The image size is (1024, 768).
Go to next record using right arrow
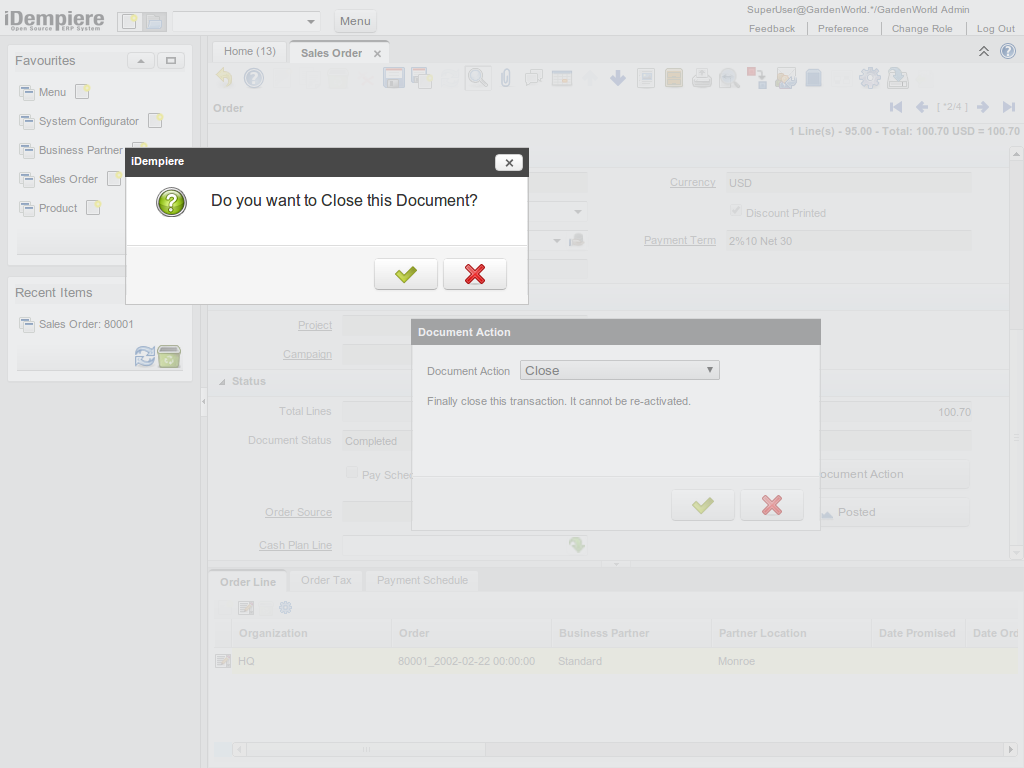pyautogui.click(x=983, y=107)
